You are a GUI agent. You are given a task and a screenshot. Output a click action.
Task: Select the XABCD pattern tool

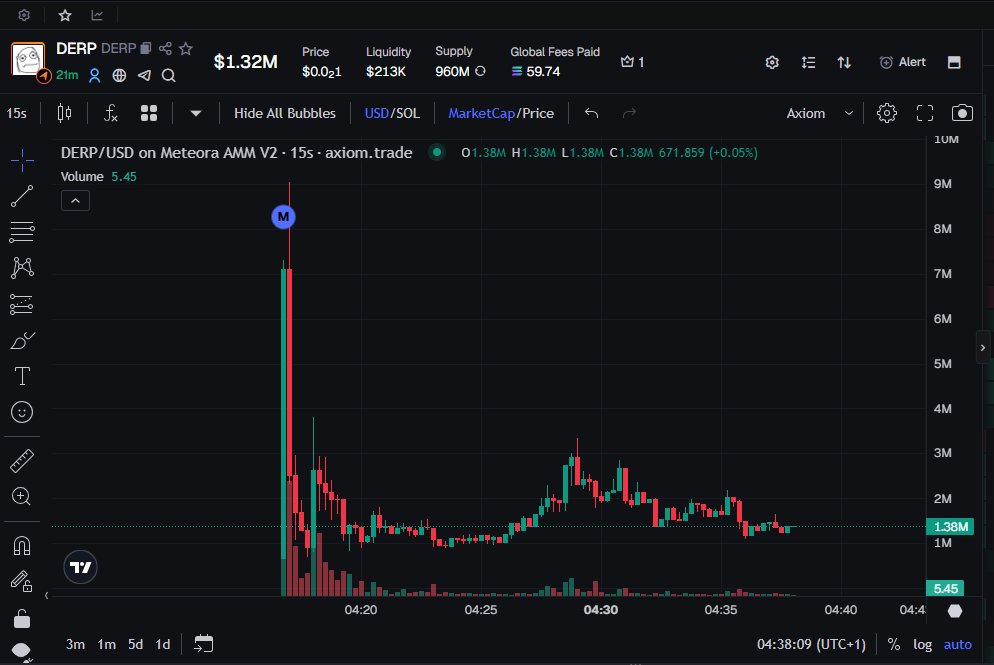22,268
